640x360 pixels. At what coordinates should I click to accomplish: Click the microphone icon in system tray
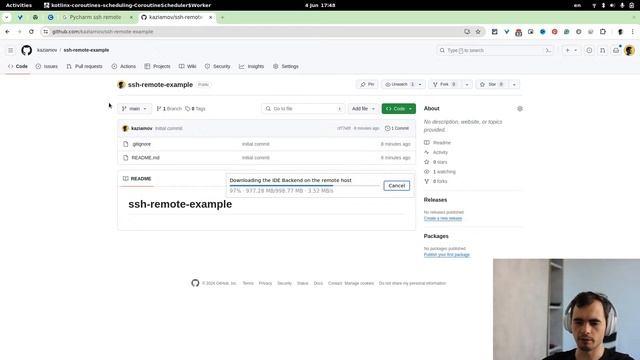[x=622, y=5]
